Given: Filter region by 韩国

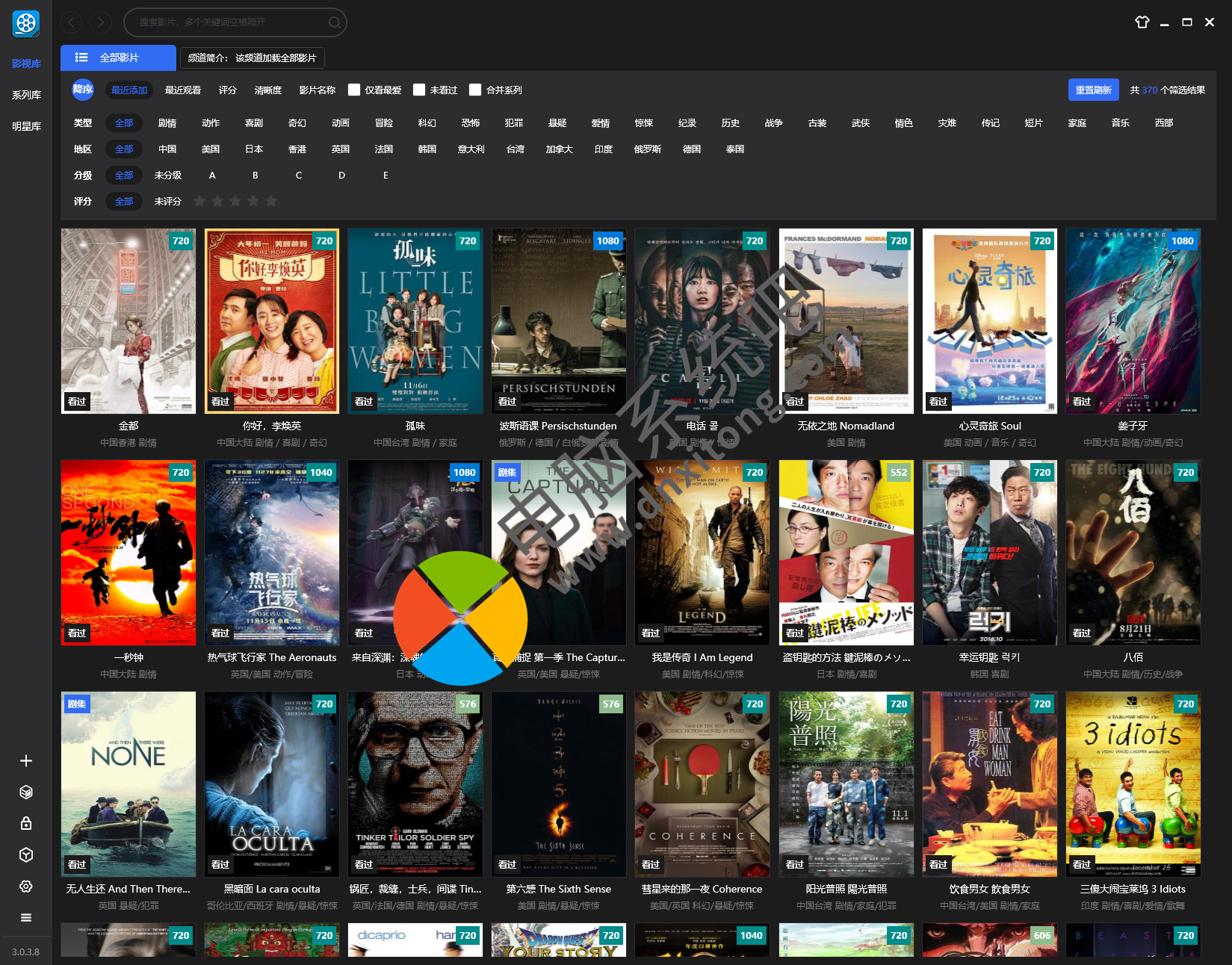Looking at the screenshot, I should coord(427,149).
